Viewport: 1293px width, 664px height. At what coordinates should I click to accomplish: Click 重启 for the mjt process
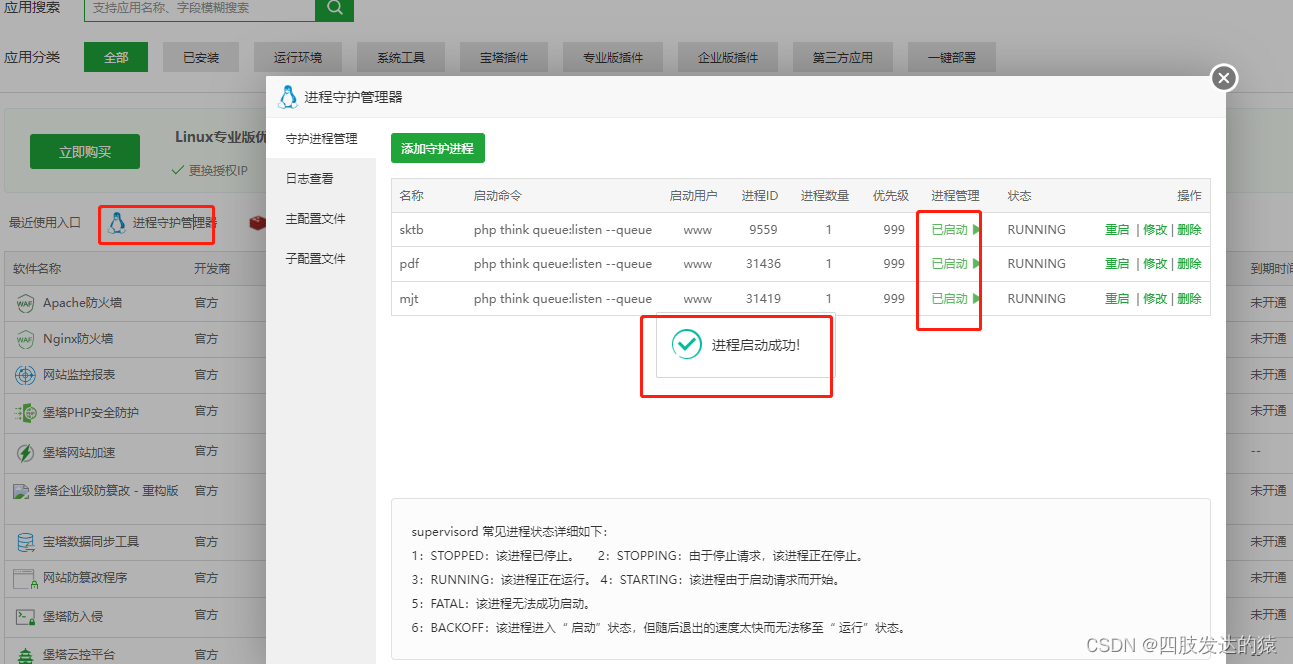click(1117, 297)
